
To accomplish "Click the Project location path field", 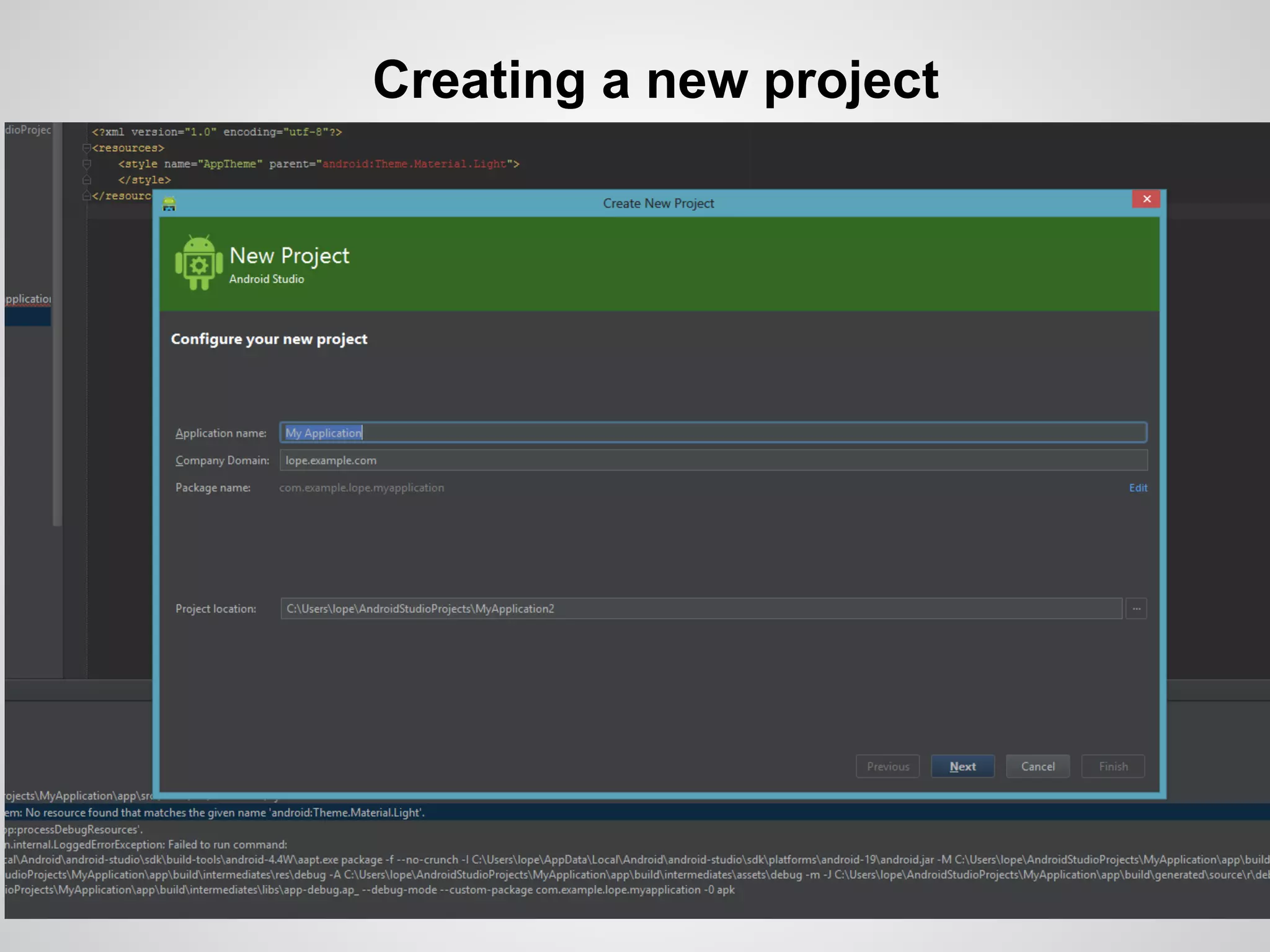I will point(701,609).
